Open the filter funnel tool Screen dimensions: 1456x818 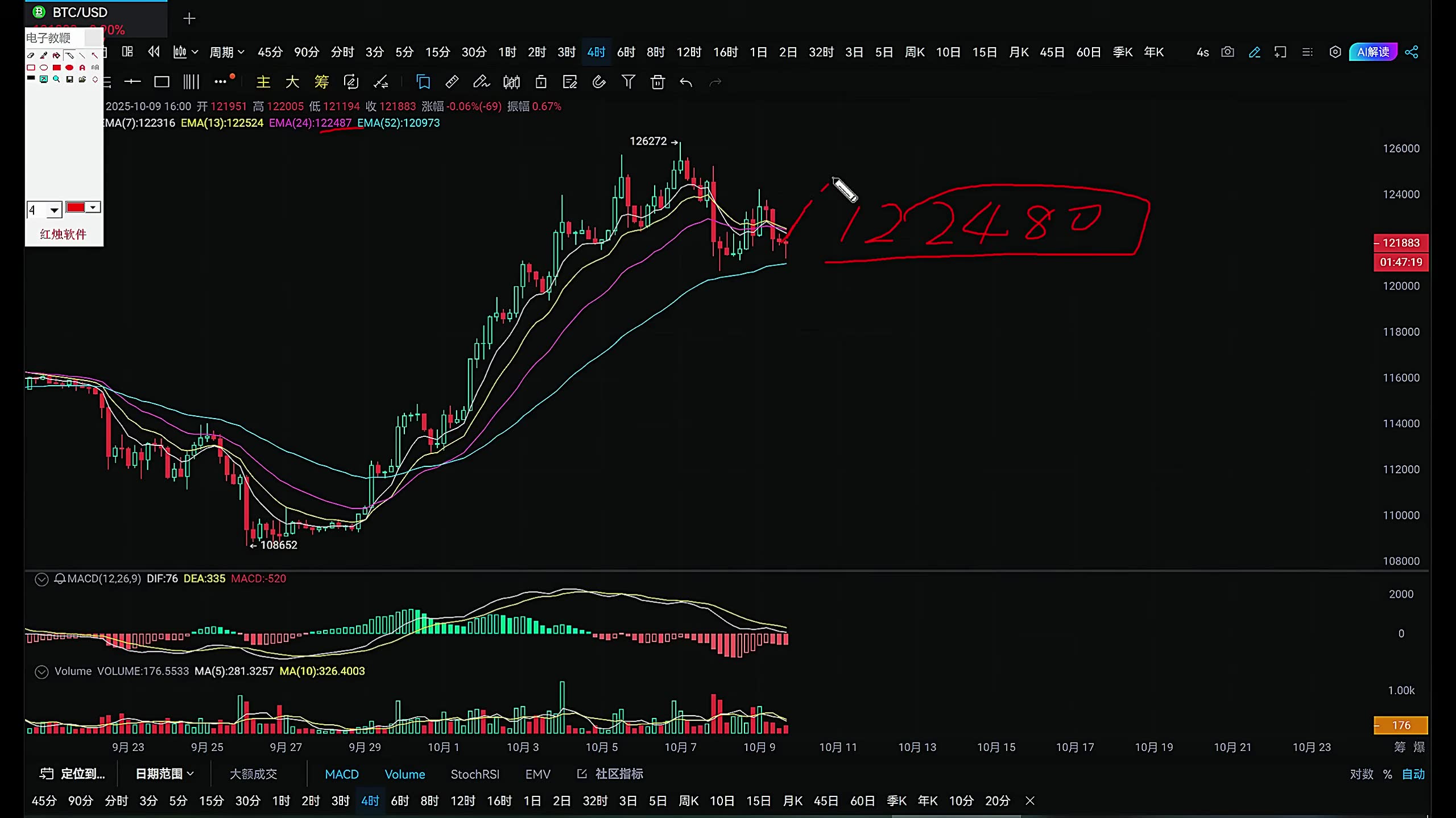[x=628, y=82]
